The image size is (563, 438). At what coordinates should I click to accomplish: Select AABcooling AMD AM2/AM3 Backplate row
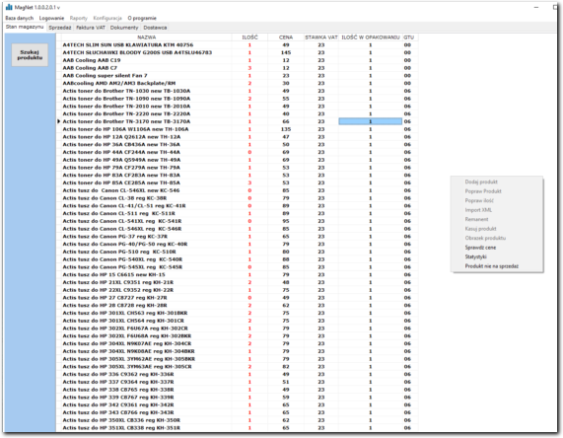click(x=237, y=83)
